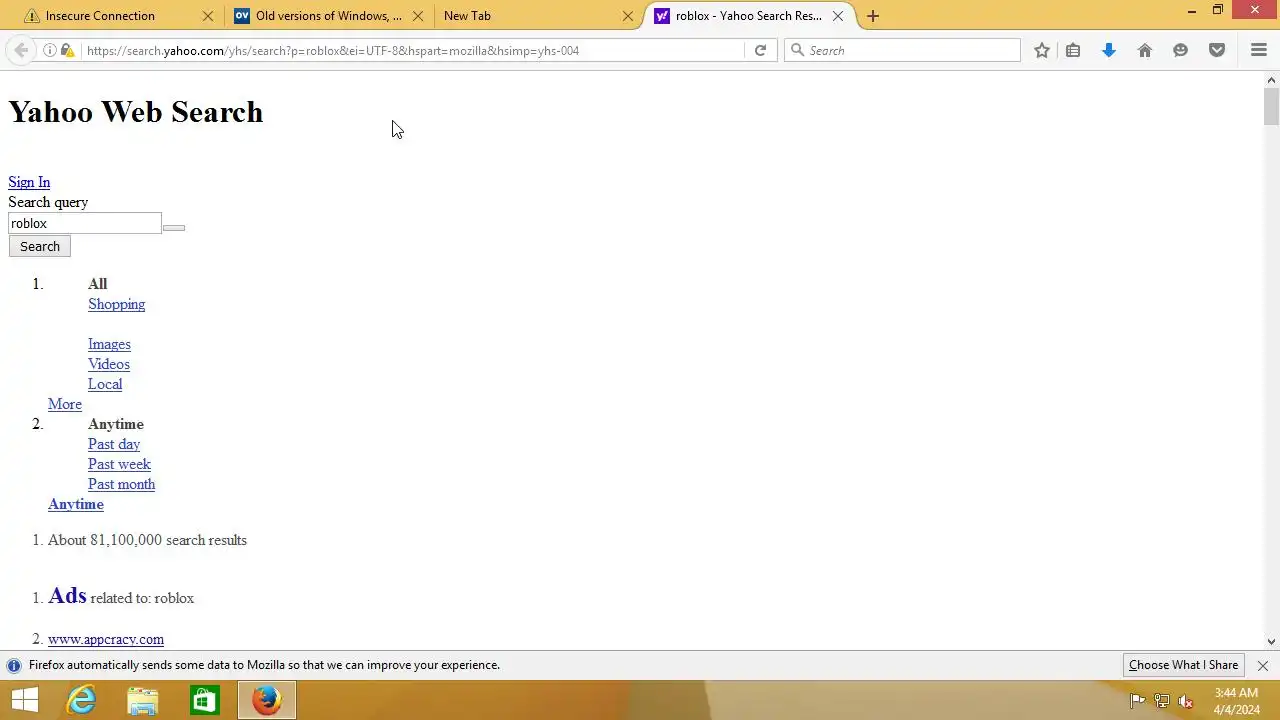Close the roblox Yahoo Search tab

[838, 16]
